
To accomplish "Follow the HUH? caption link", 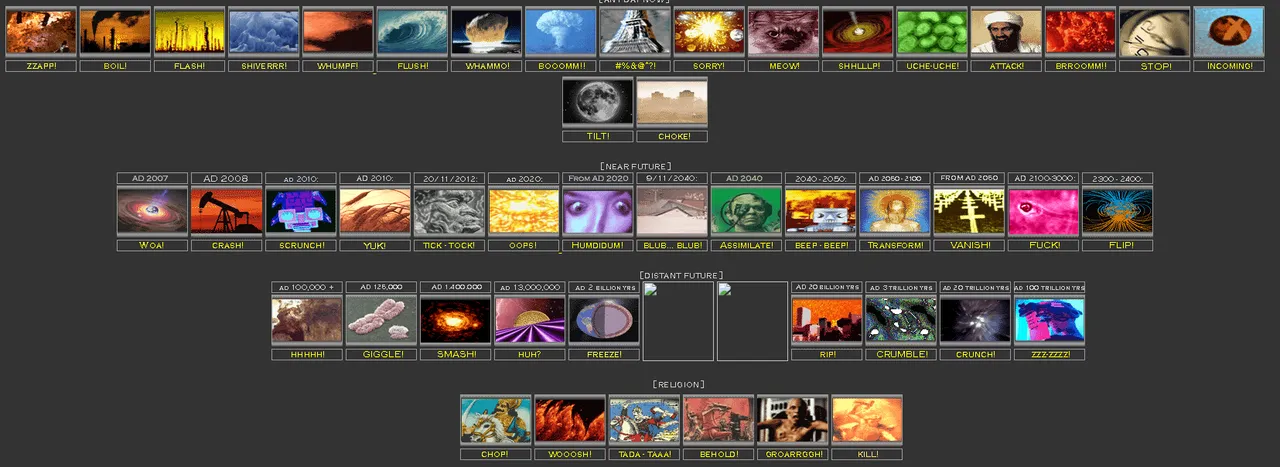I will tap(529, 354).
